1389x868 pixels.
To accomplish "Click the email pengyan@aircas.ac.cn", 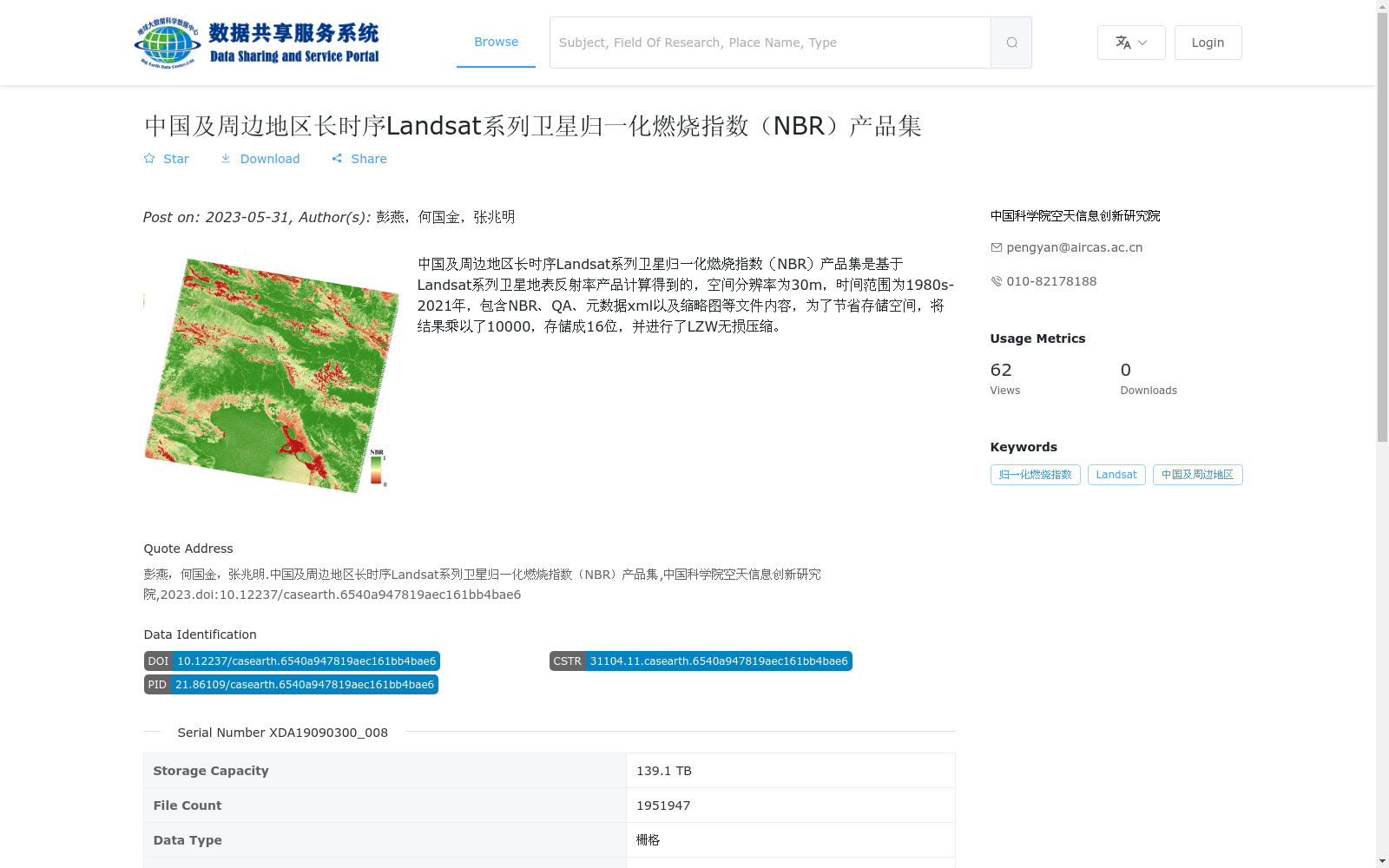I will click(x=1074, y=247).
